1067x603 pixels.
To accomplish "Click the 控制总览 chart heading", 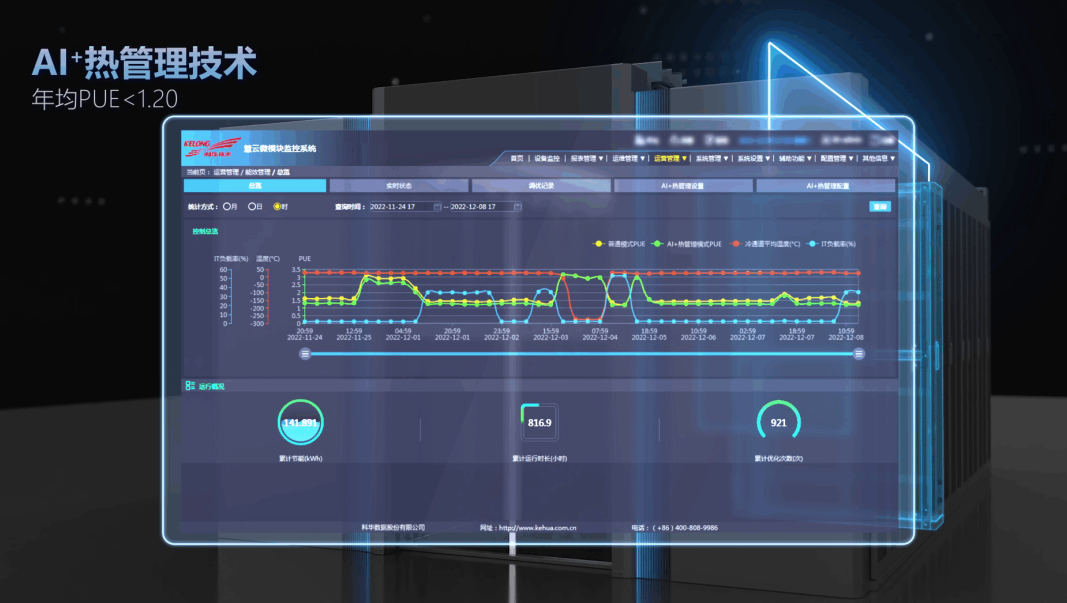I will (x=205, y=231).
